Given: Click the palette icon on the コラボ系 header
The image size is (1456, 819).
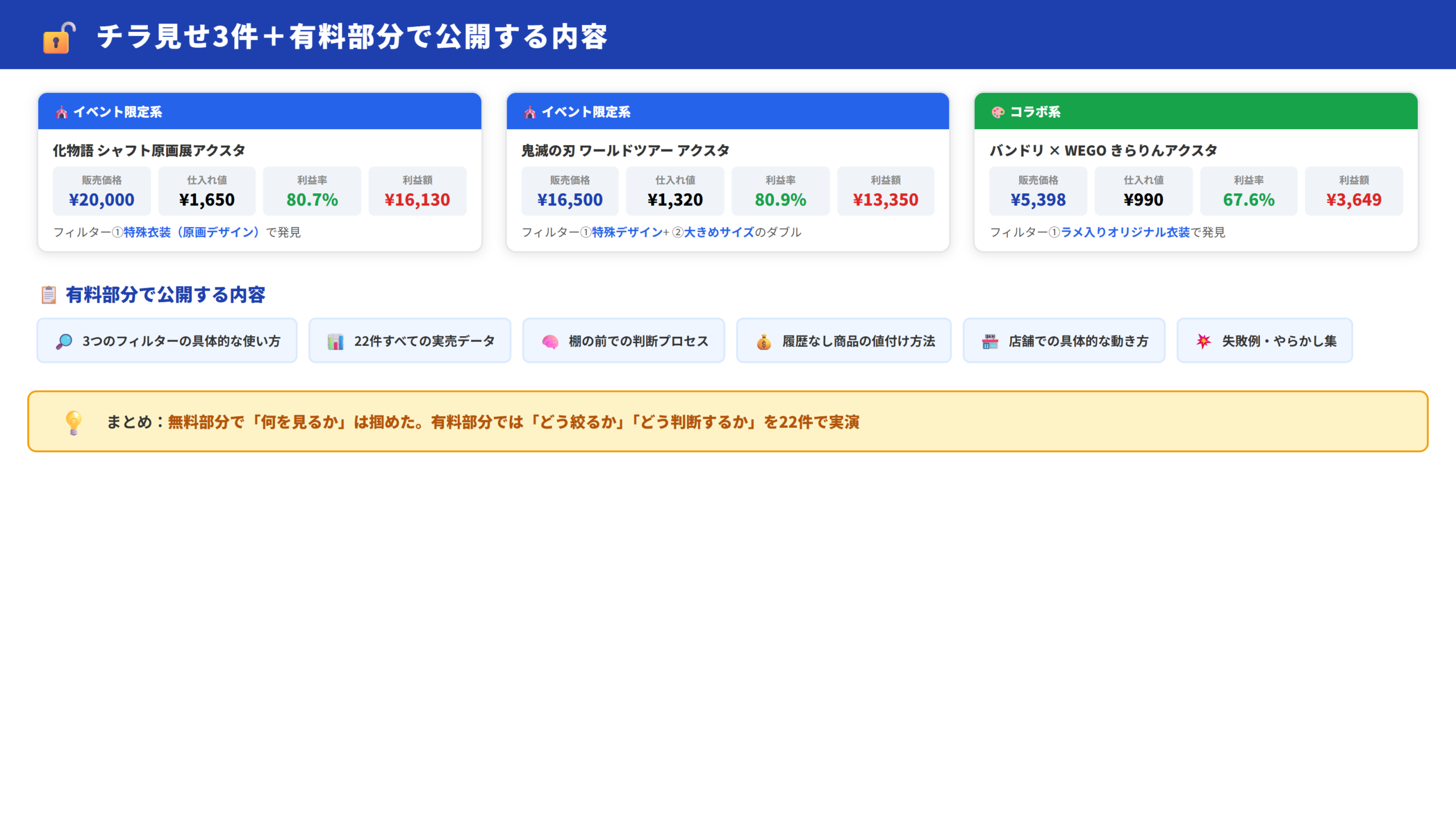Looking at the screenshot, I should point(999,112).
